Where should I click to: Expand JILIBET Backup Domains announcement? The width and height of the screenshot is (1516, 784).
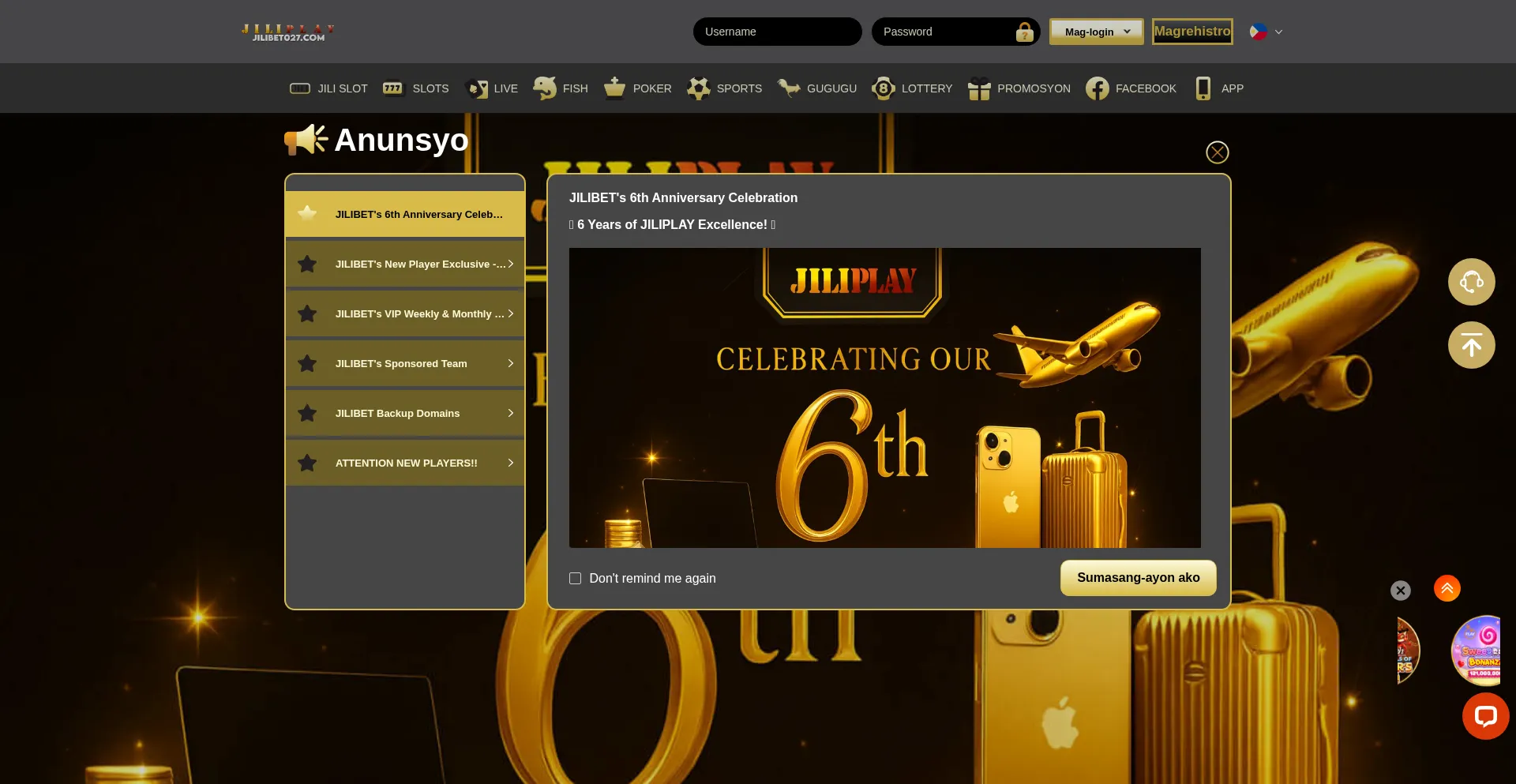[405, 413]
